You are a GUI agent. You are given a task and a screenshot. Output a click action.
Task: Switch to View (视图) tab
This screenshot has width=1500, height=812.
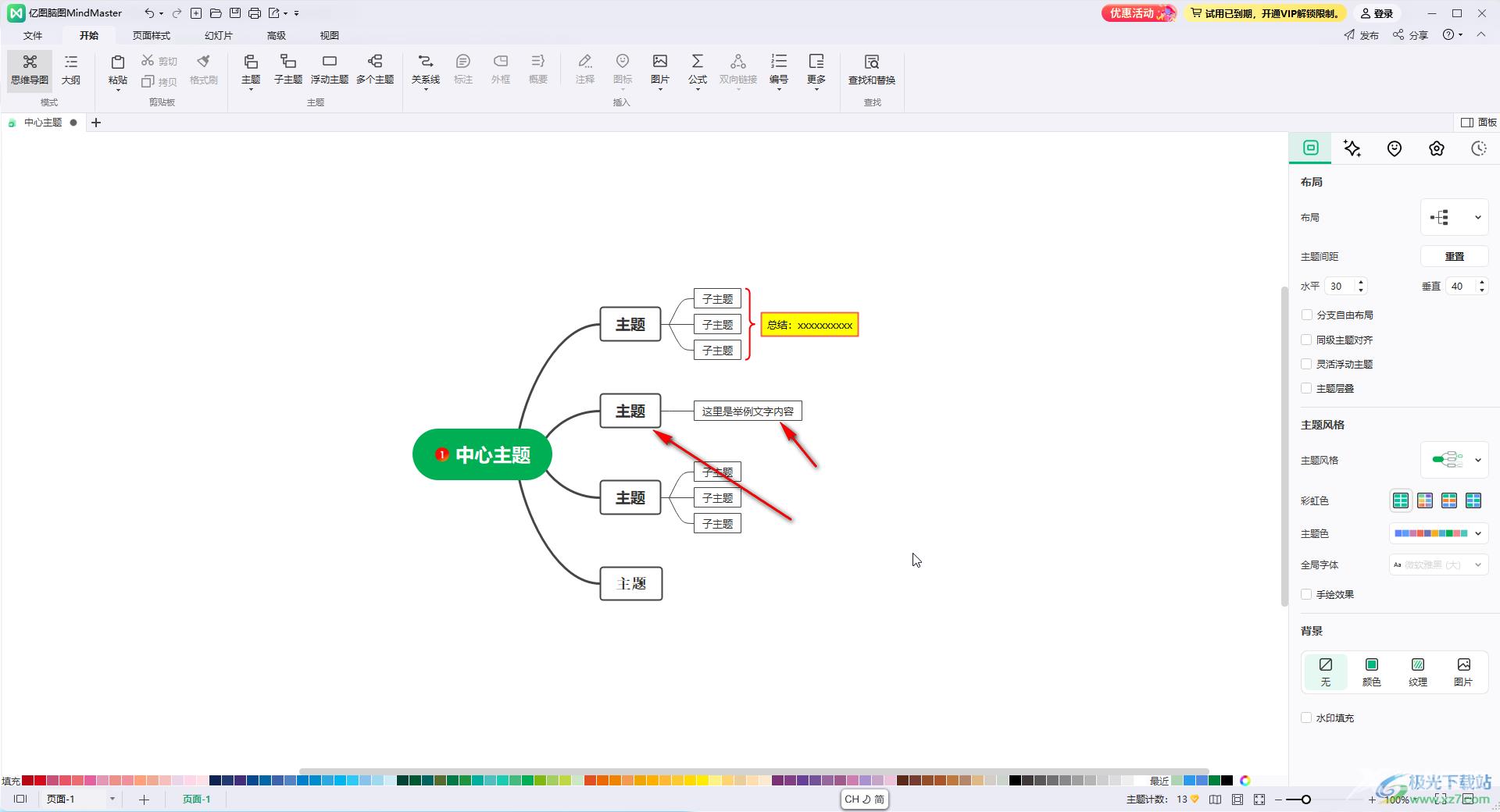click(330, 35)
